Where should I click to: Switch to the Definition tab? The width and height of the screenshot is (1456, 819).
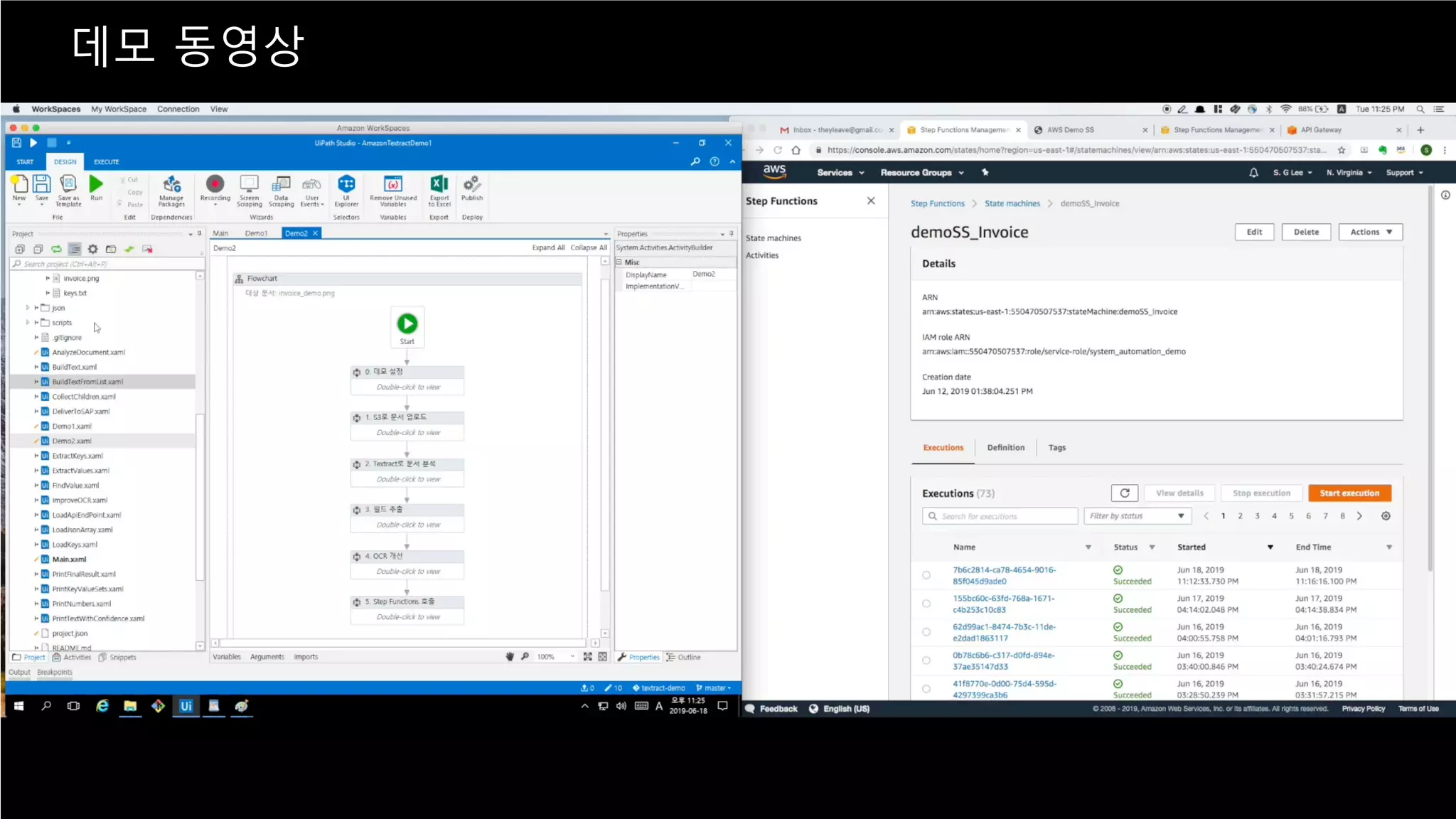[1005, 448]
